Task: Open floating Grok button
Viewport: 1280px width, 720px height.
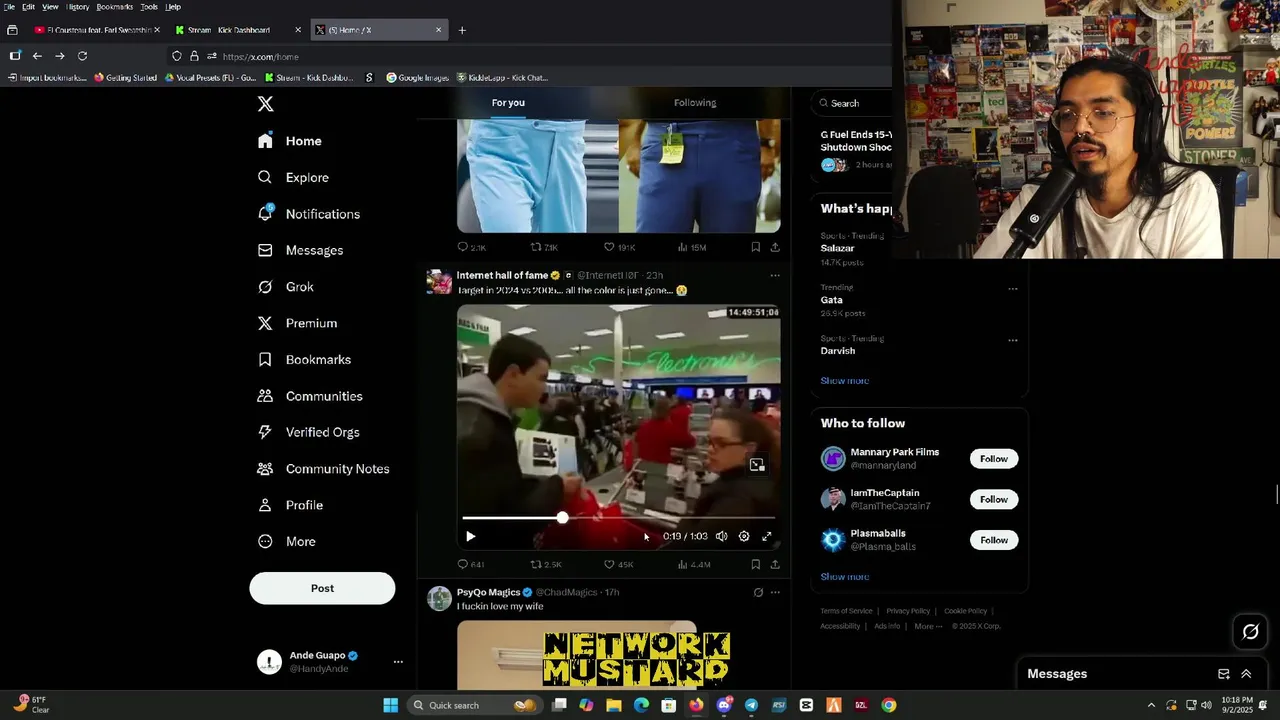Action: pos(1250,631)
